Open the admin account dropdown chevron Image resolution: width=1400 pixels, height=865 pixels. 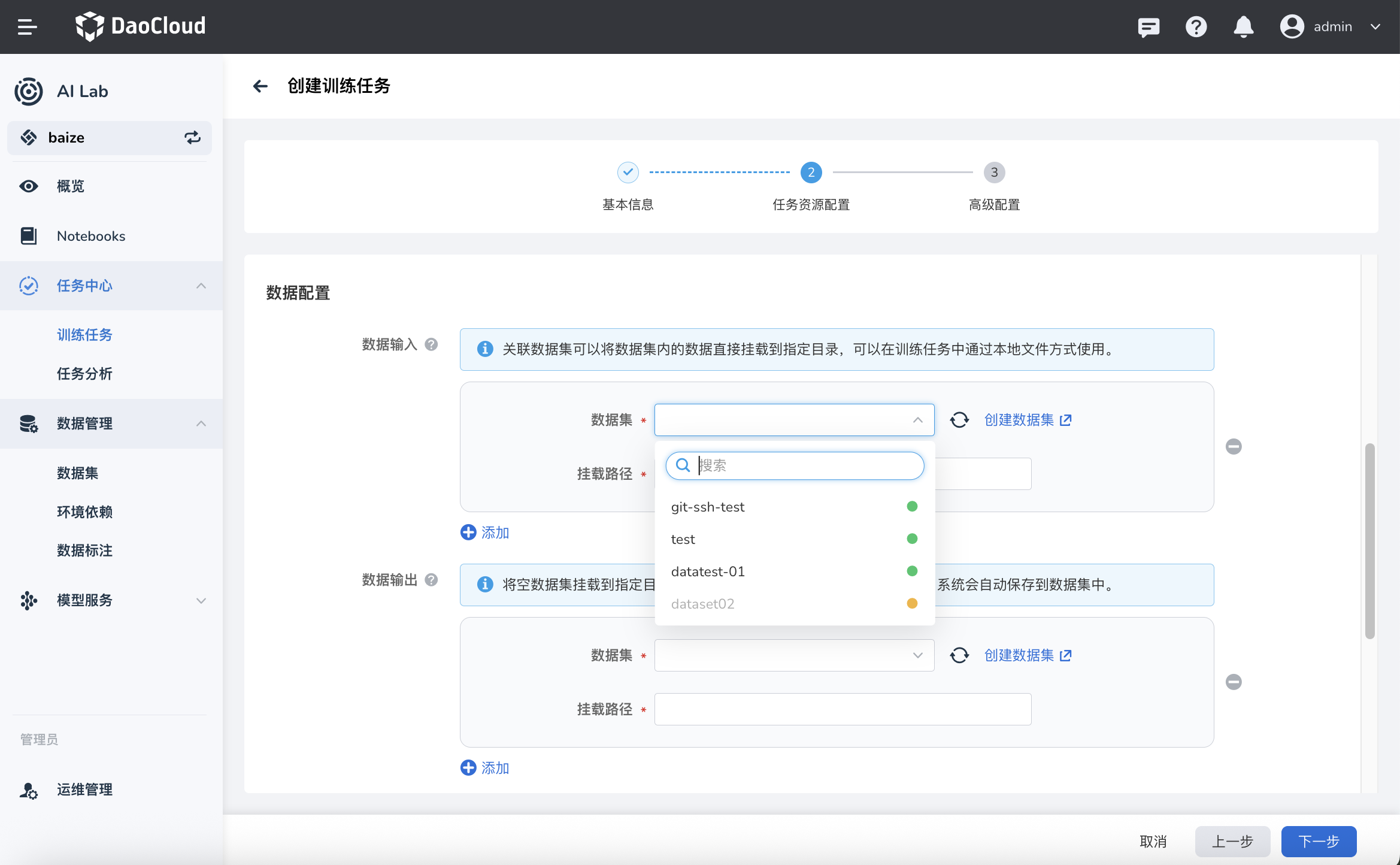tap(1375, 26)
